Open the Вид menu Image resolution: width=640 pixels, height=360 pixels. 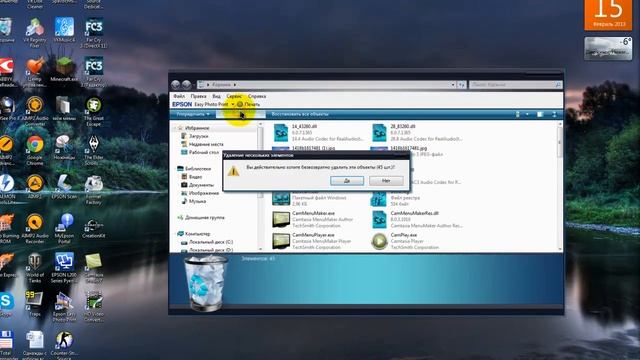tap(216, 96)
